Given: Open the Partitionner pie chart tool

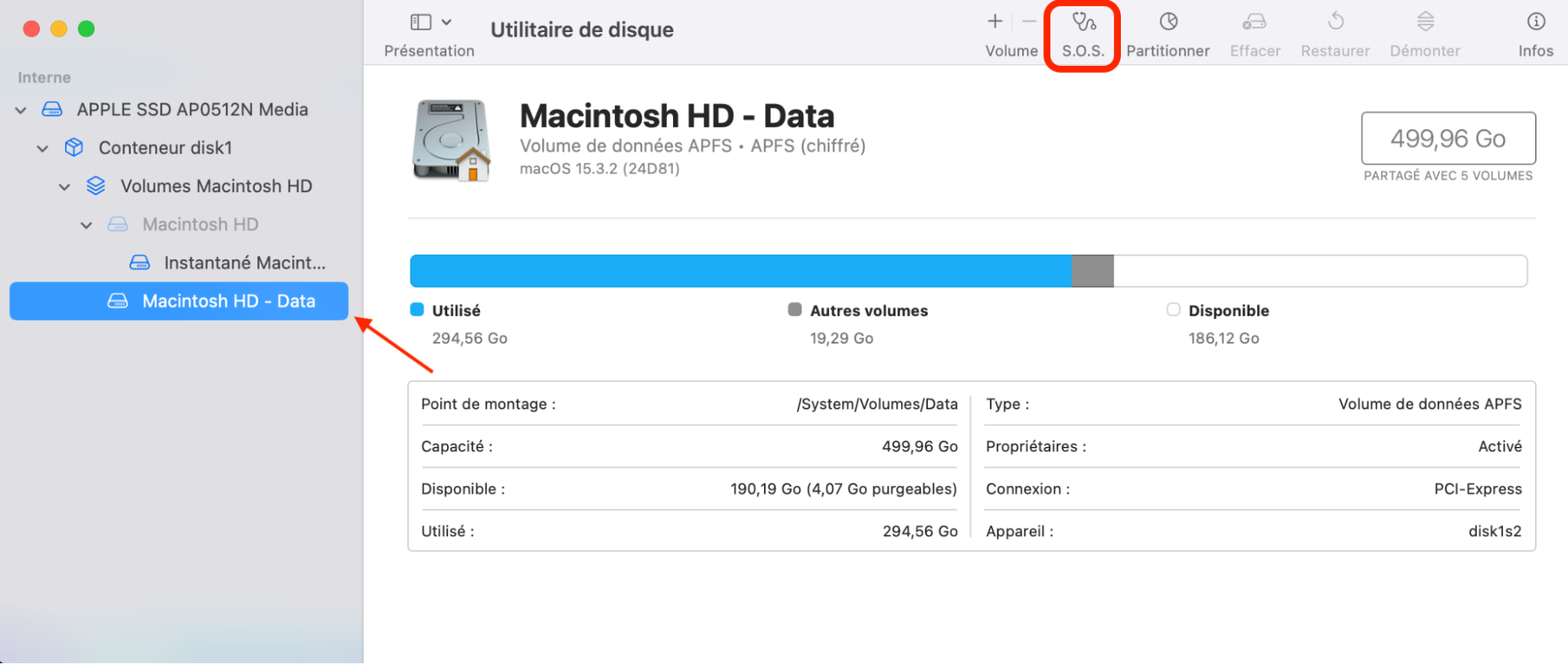Looking at the screenshot, I should [1169, 21].
